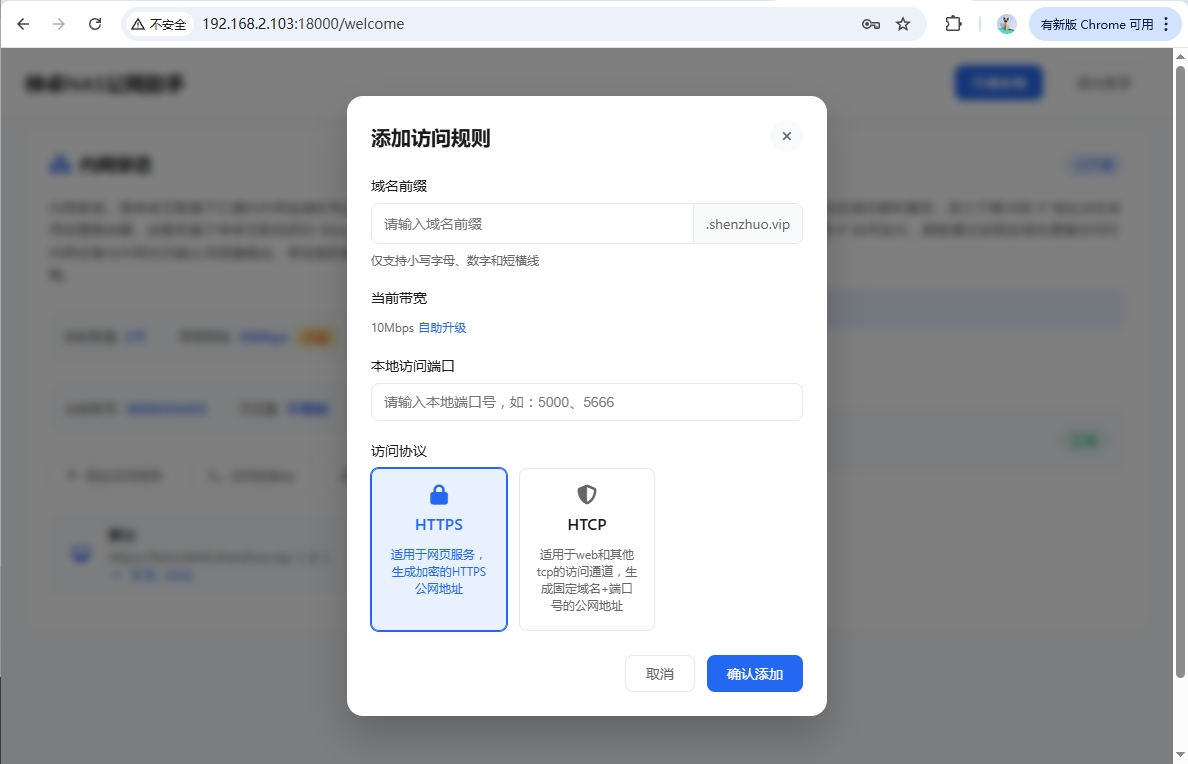Click the HTCP shield icon

click(587, 495)
